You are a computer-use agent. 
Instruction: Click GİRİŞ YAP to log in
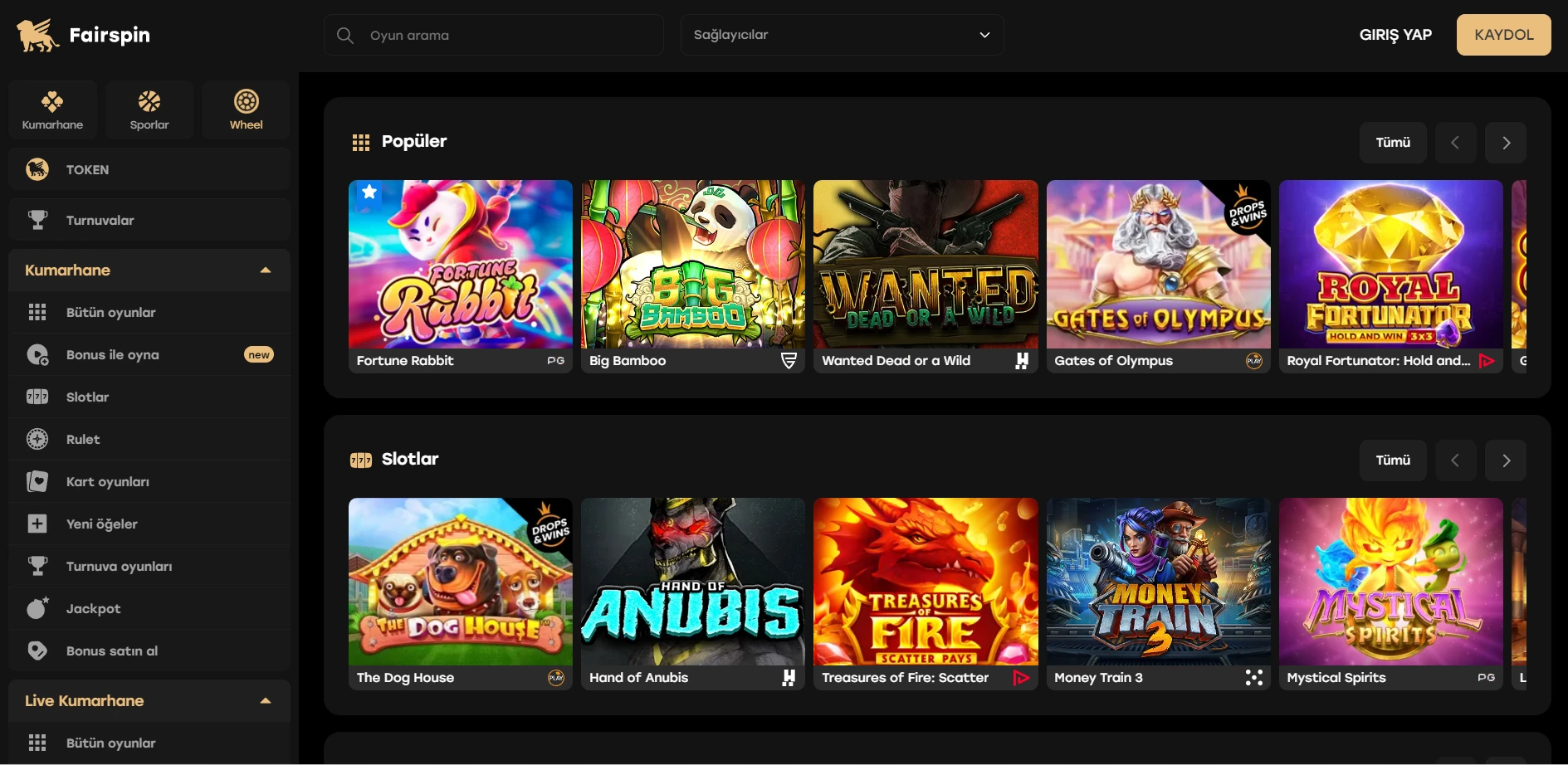point(1395,35)
